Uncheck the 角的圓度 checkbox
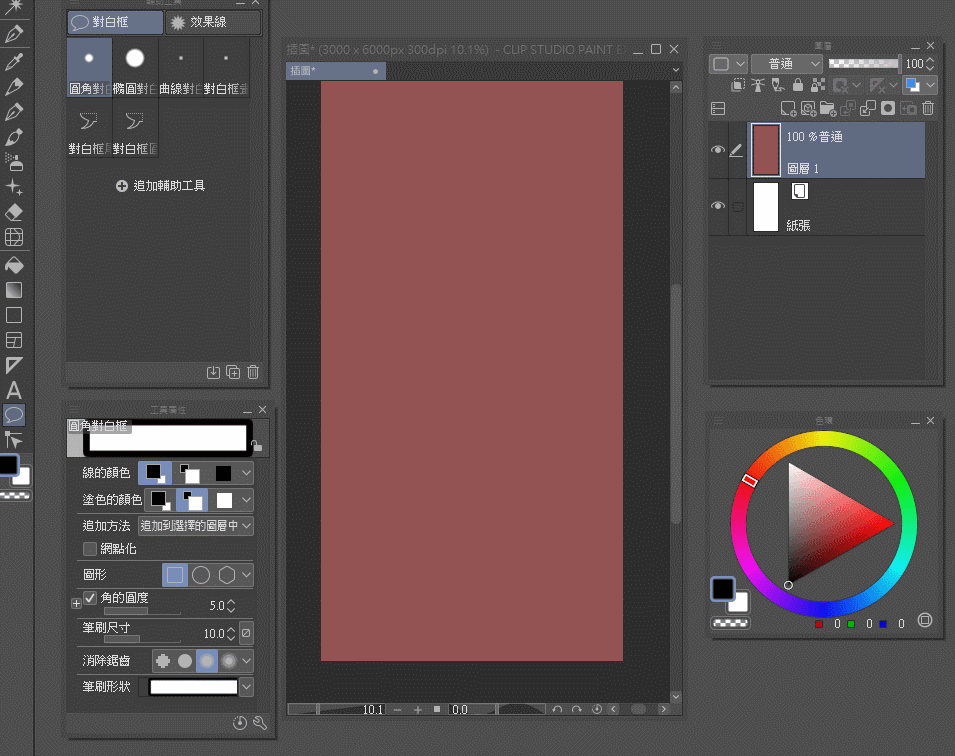 [x=90, y=597]
